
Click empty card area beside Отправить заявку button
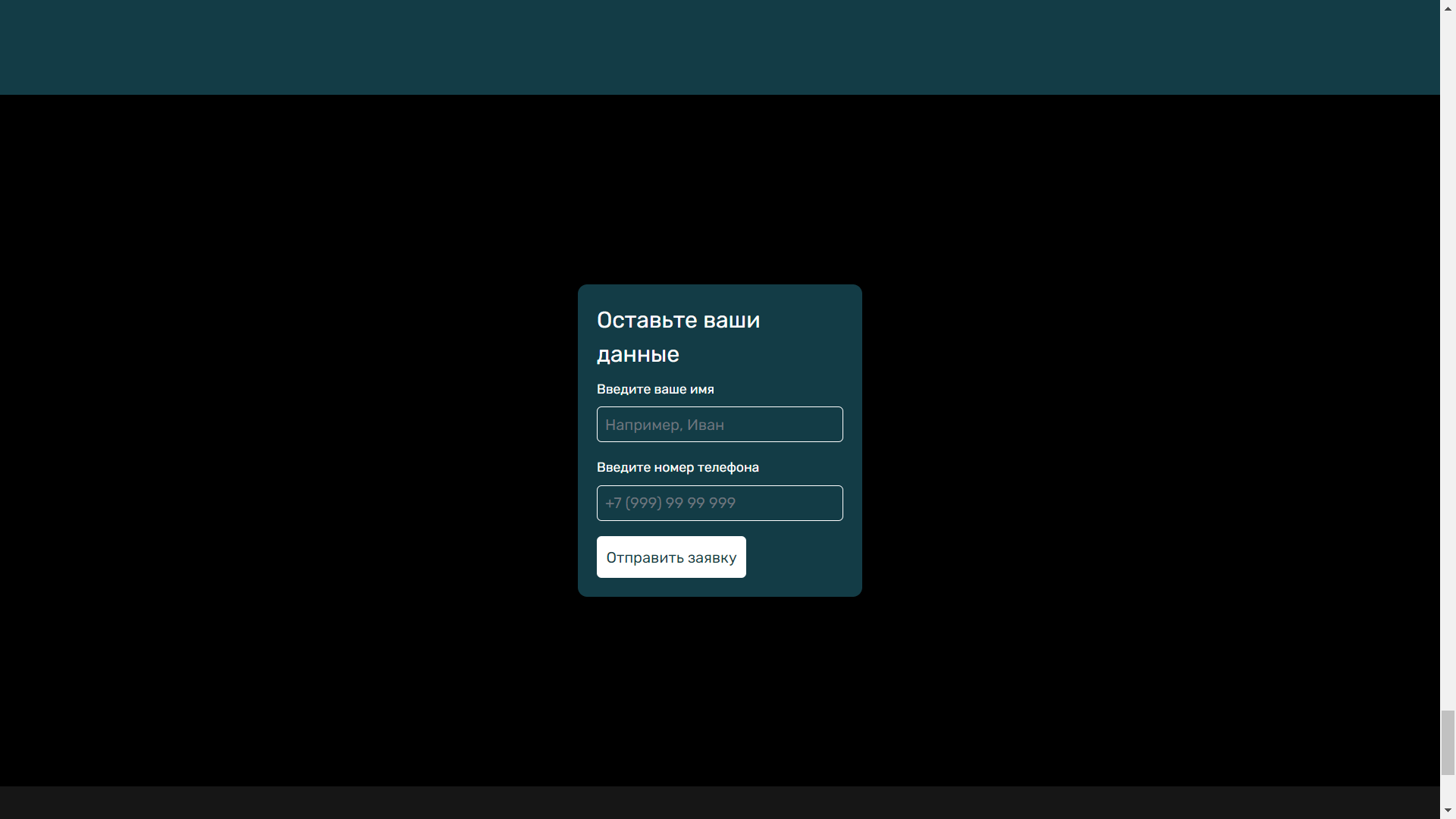coord(795,557)
